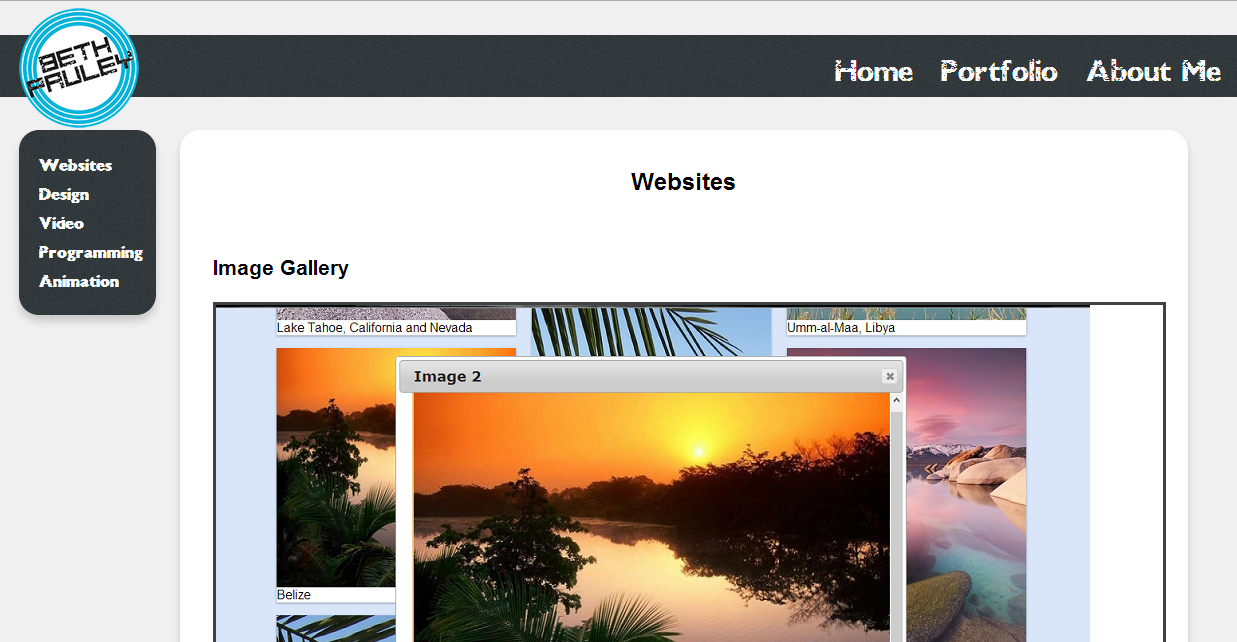Select Websites in the sidebar
1237x642 pixels.
(x=75, y=165)
